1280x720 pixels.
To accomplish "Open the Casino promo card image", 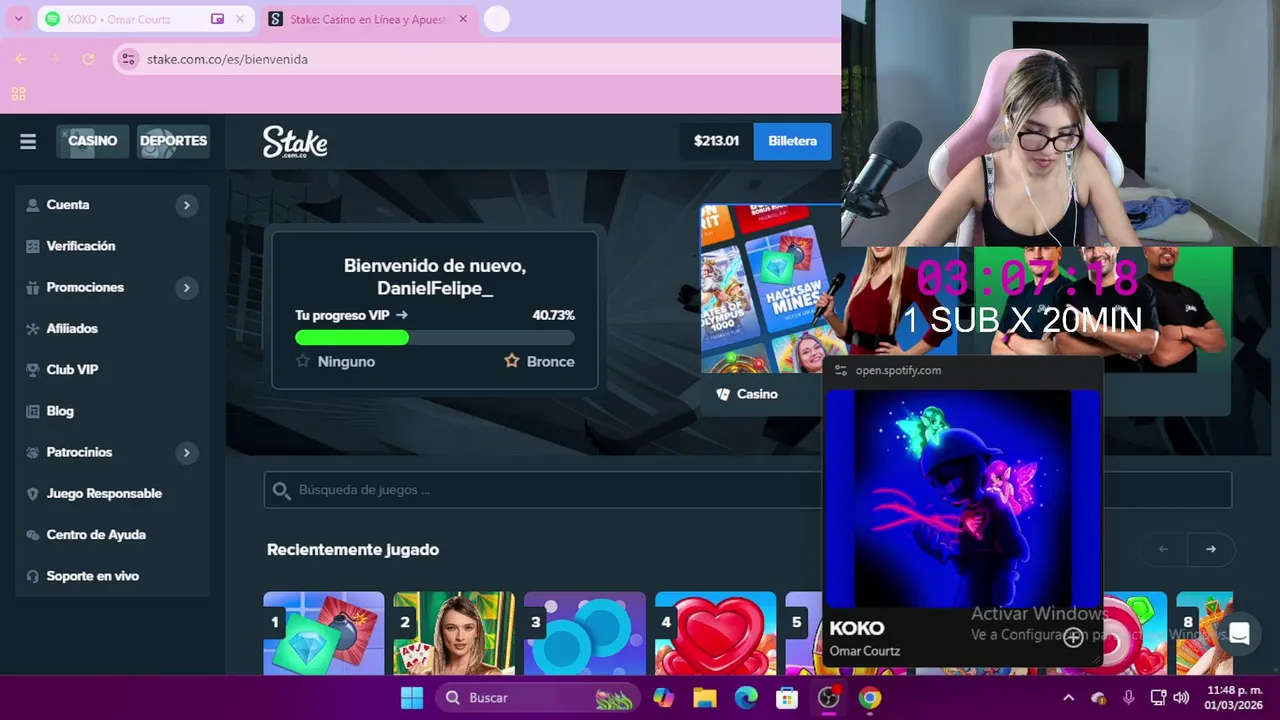I will click(770, 289).
